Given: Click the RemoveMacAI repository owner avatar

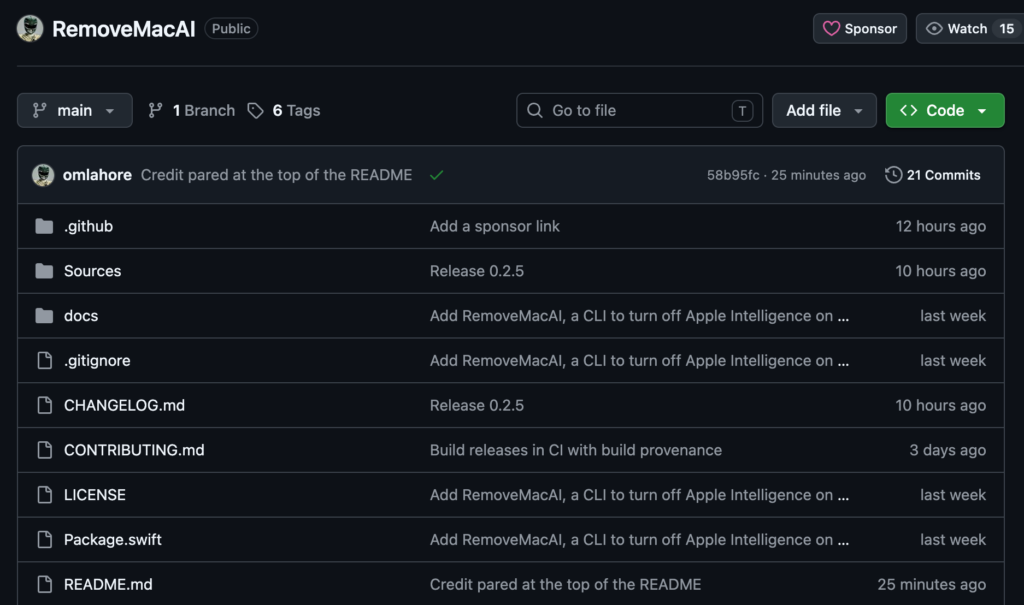Looking at the screenshot, I should [30, 29].
